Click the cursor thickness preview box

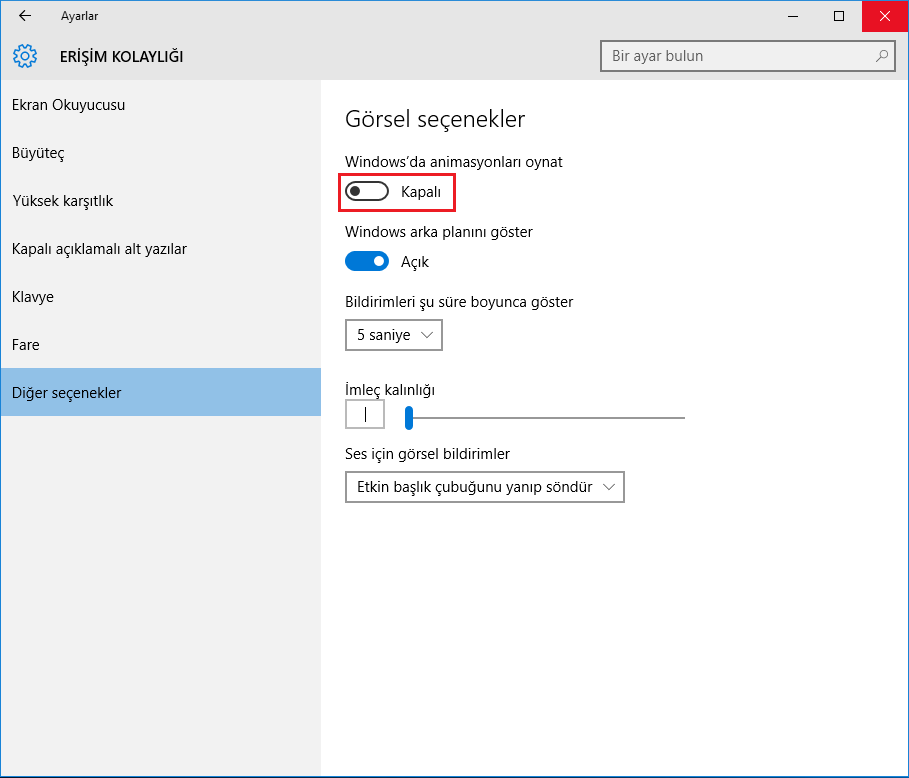click(x=365, y=414)
